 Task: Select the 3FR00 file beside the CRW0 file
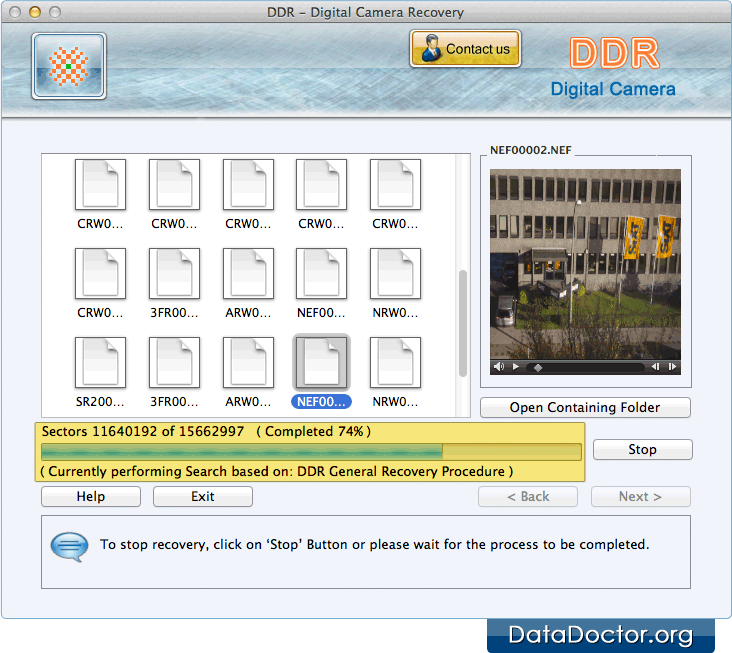click(174, 274)
